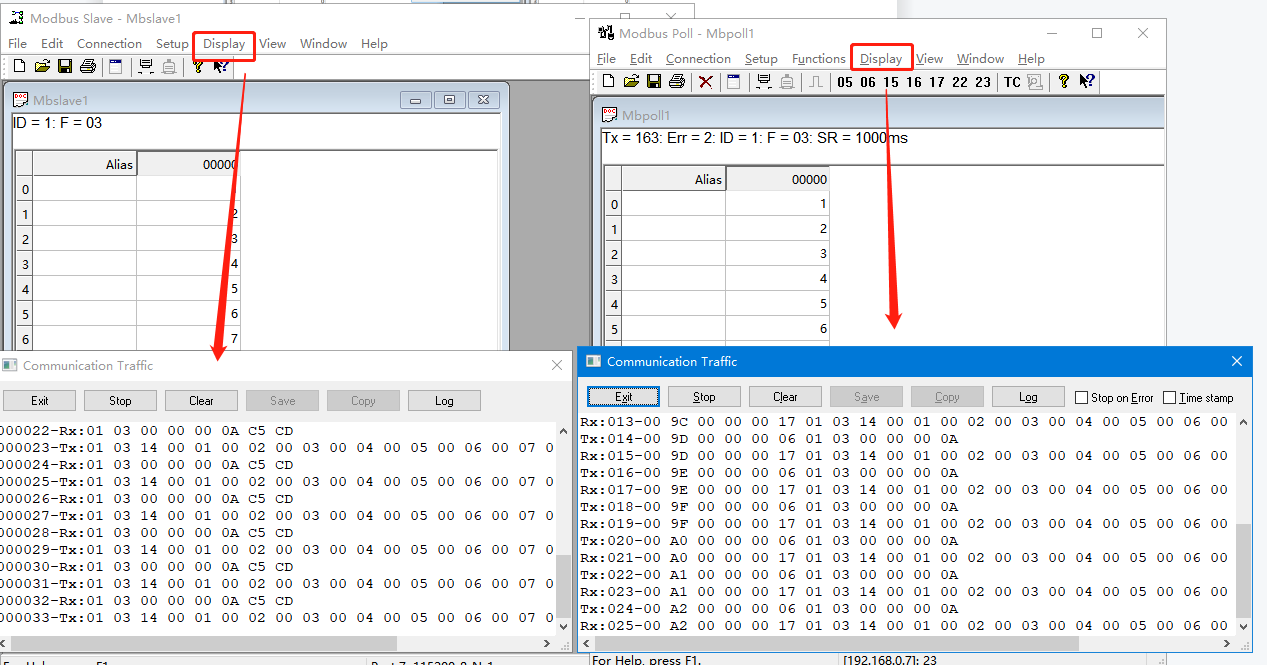Click Save icon in Modbus Slave toolbar
This screenshot has width=1267, height=665.
tap(65, 66)
